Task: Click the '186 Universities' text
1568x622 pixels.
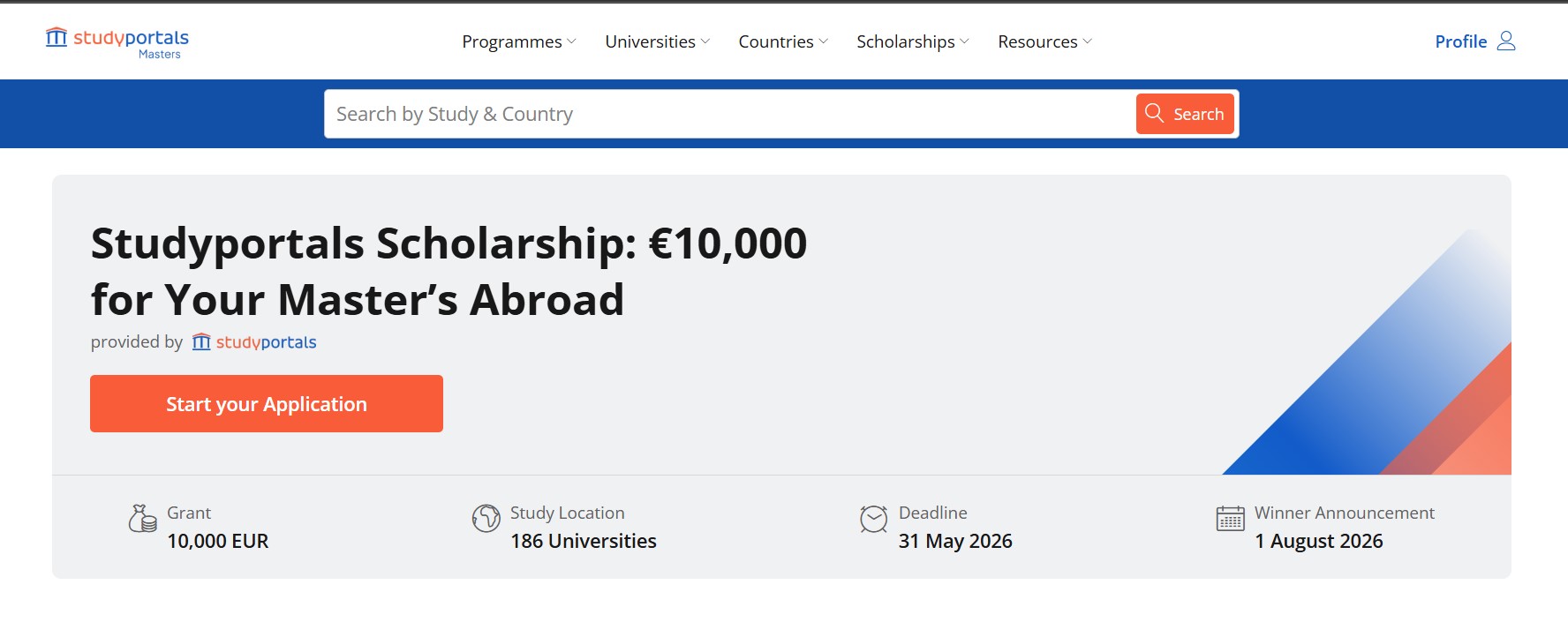Action: point(583,541)
